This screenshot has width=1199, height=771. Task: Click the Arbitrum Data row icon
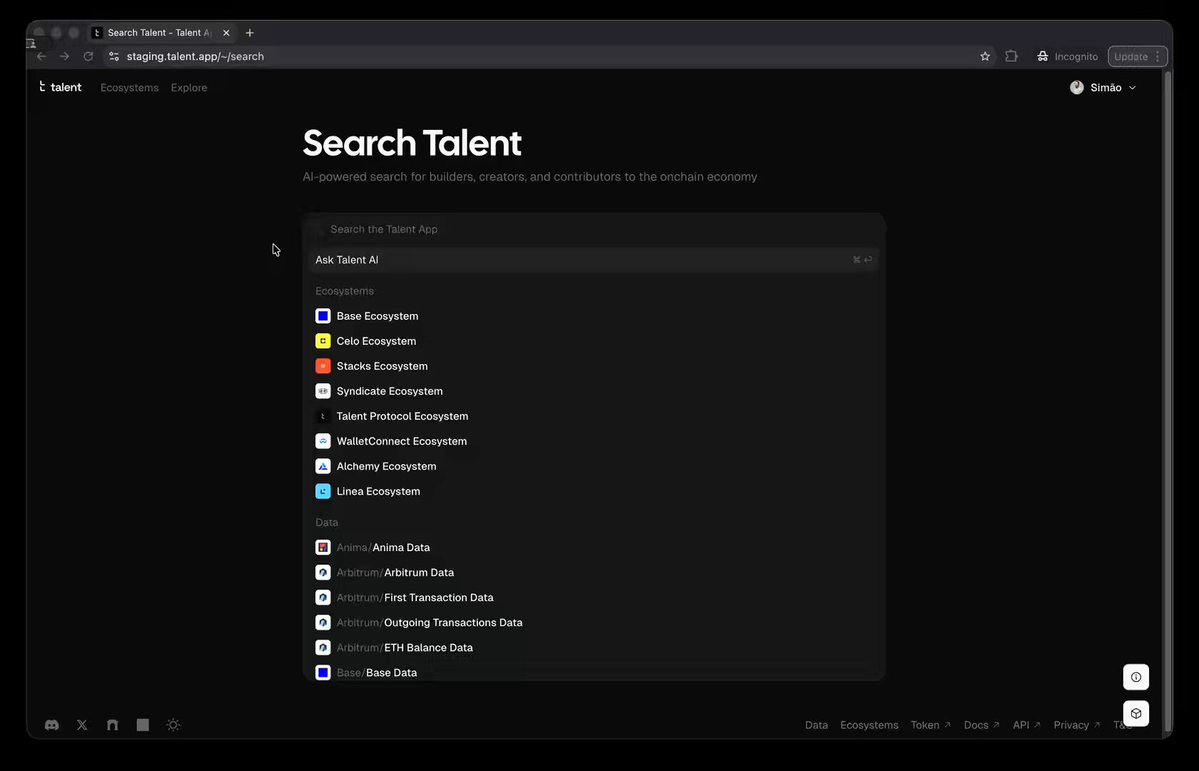(x=323, y=572)
